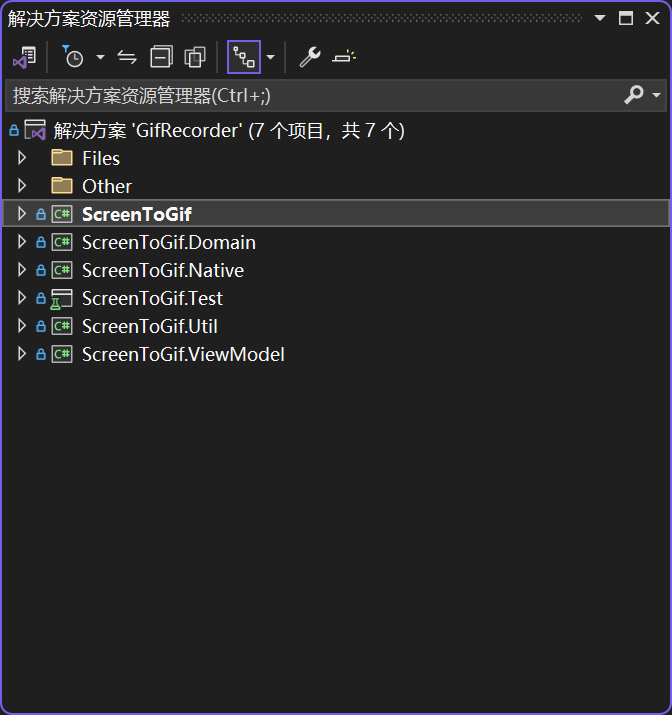672x715 pixels.
Task: Click the lock icon beside ScreenToGif.Native
Action: point(41,270)
